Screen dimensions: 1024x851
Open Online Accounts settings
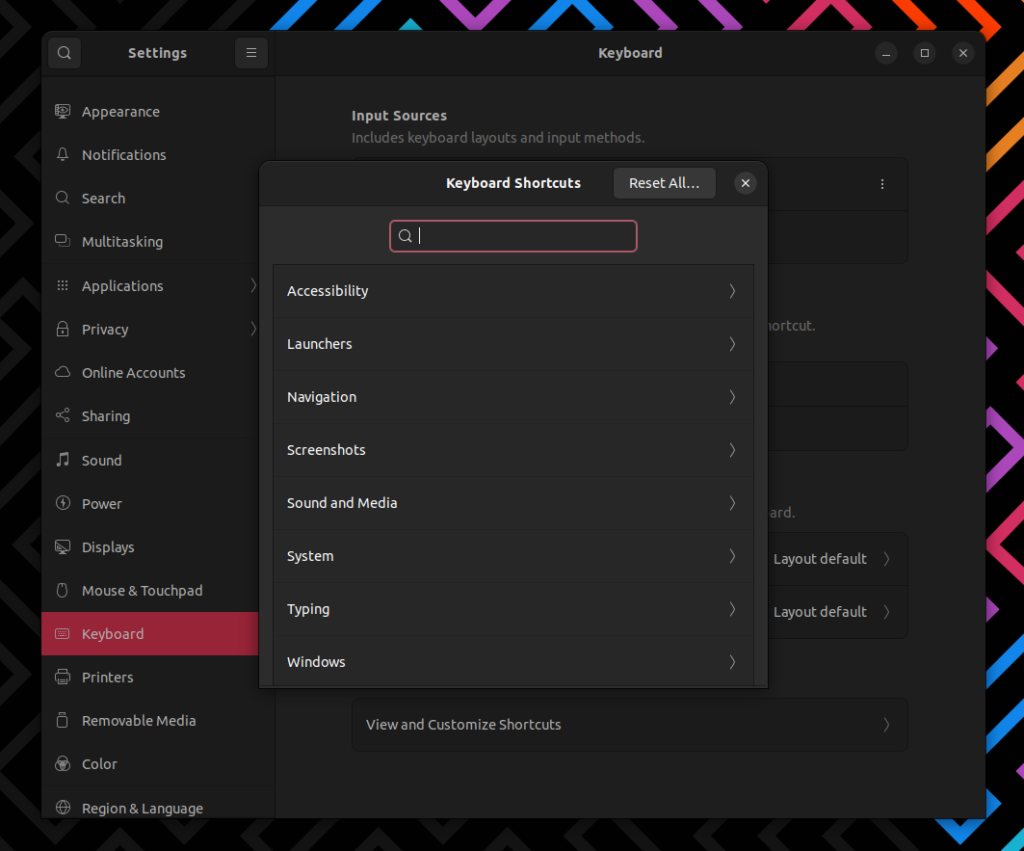click(150, 372)
